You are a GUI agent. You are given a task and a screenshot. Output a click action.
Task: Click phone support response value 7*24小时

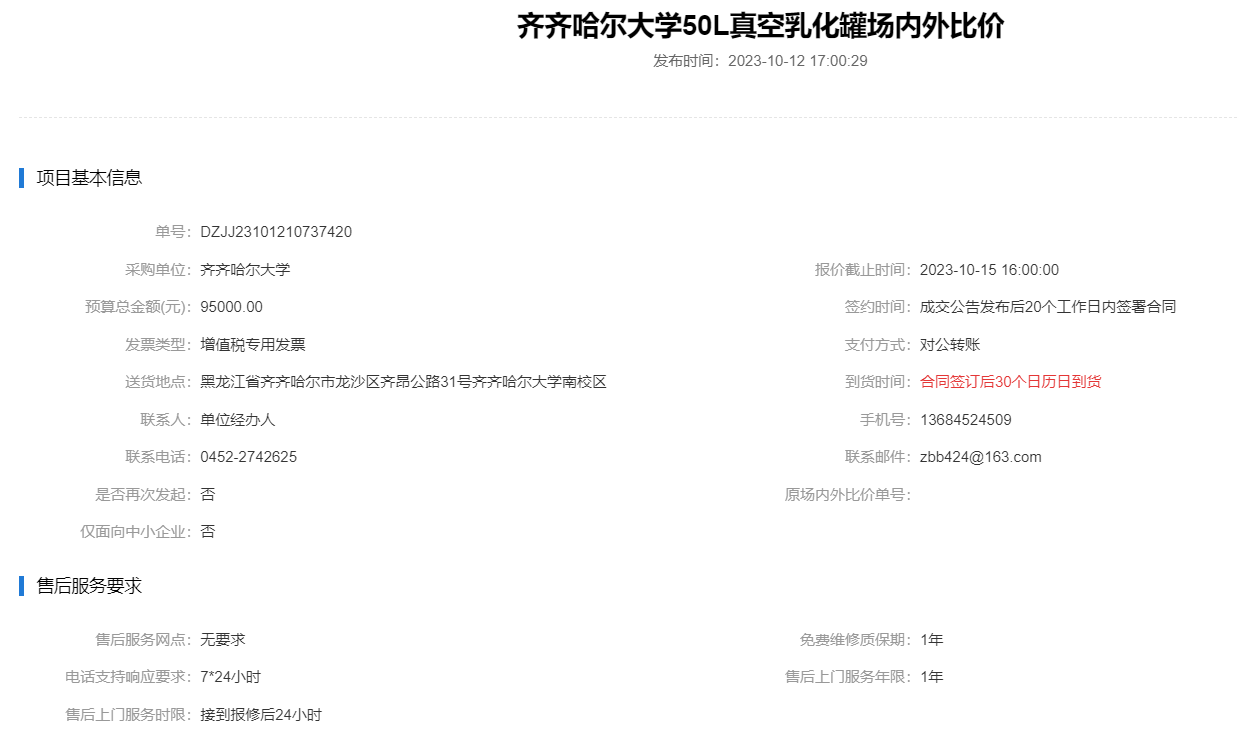(x=230, y=677)
